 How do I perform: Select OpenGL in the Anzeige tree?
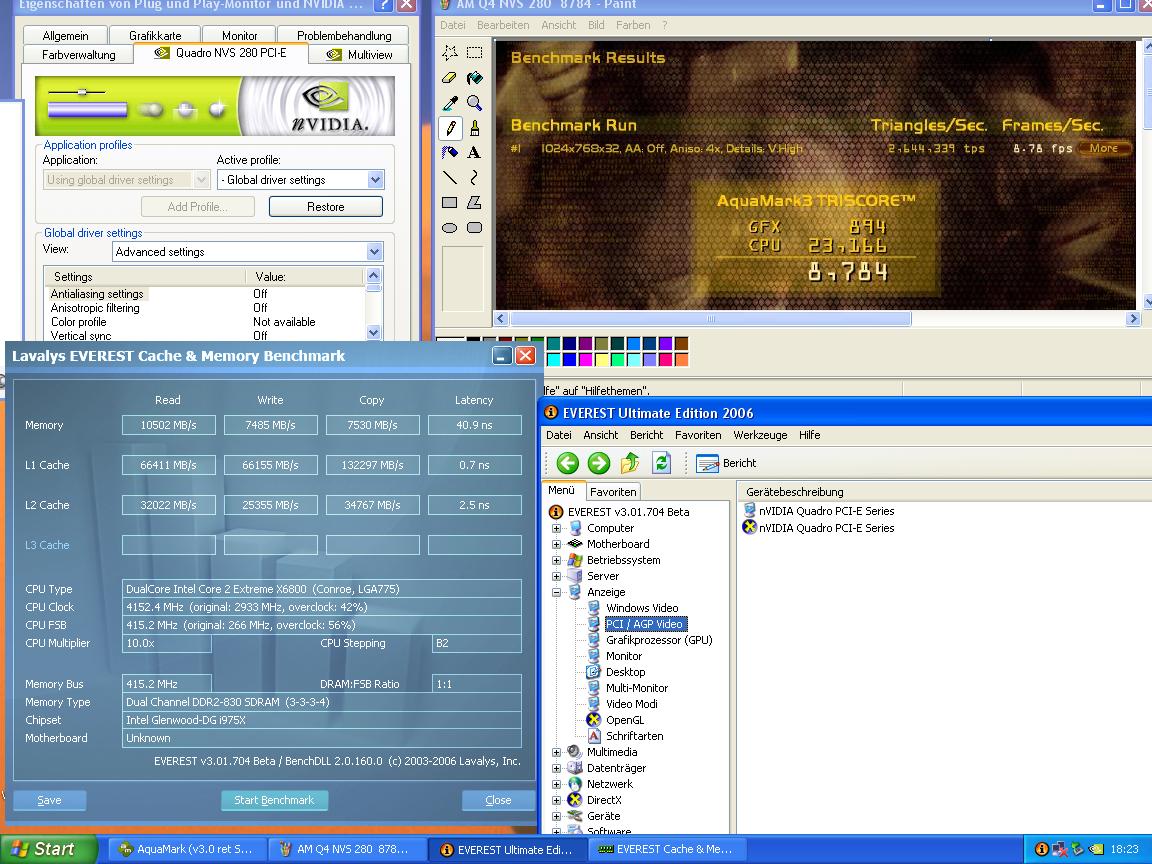[624, 720]
